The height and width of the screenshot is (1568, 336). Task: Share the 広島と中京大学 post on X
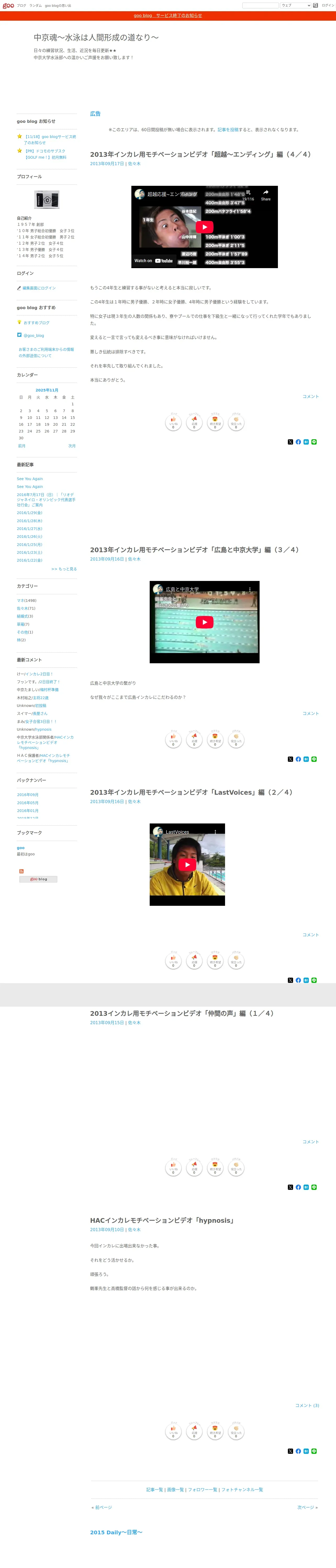290,759
